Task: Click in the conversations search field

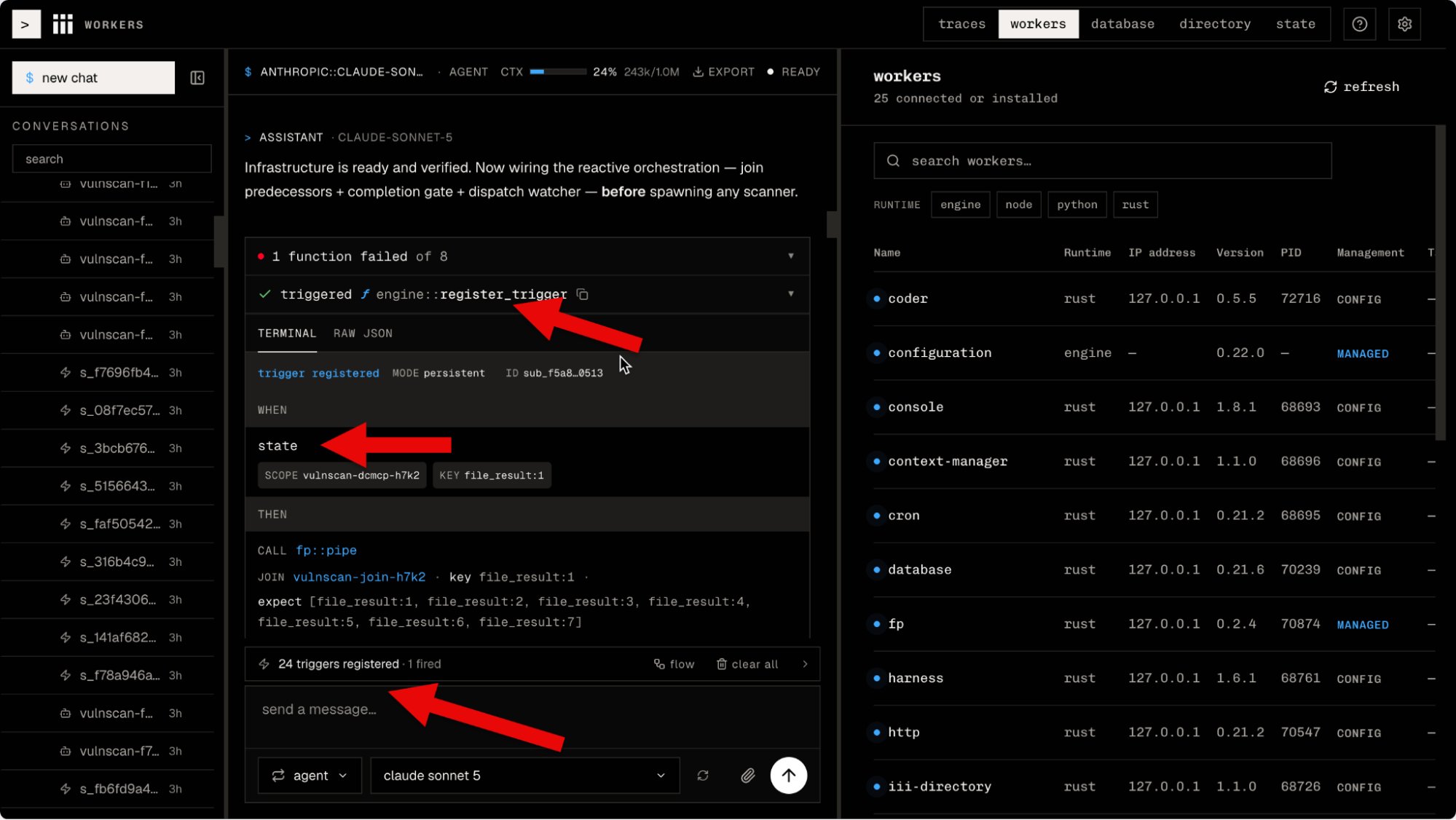Action: [x=111, y=159]
